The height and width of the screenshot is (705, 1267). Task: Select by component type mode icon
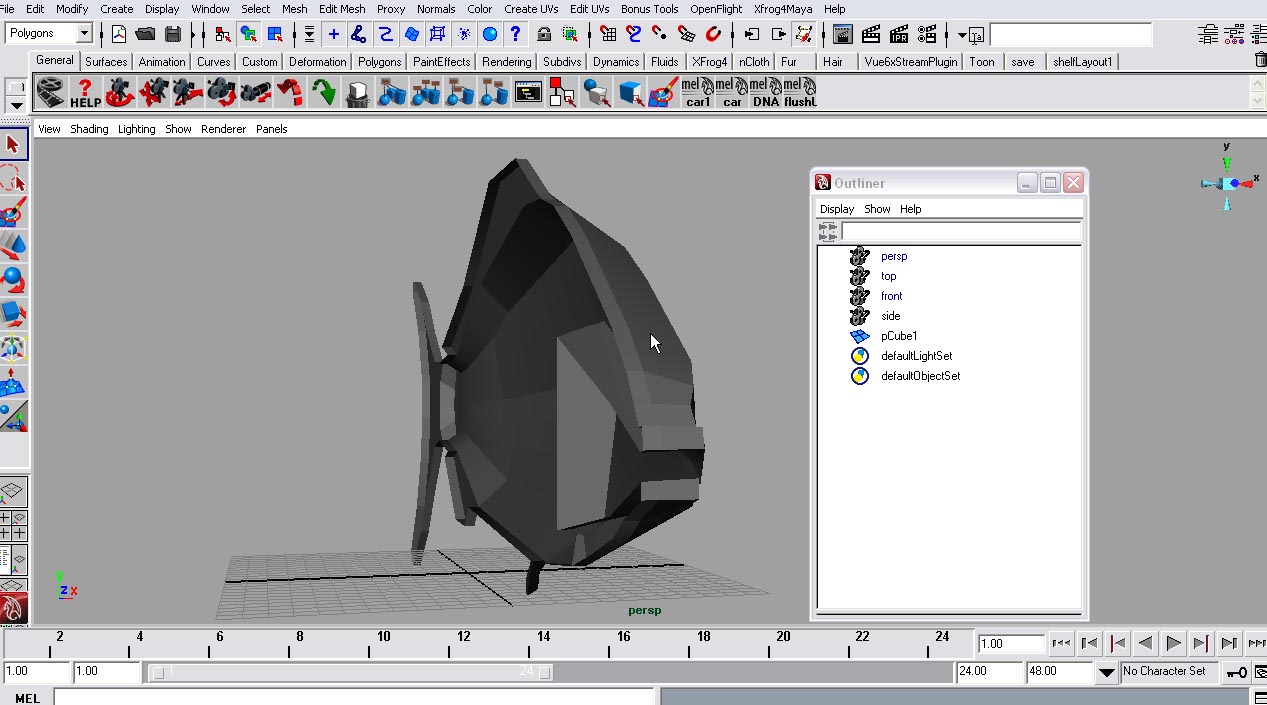pyautogui.click(x=275, y=34)
